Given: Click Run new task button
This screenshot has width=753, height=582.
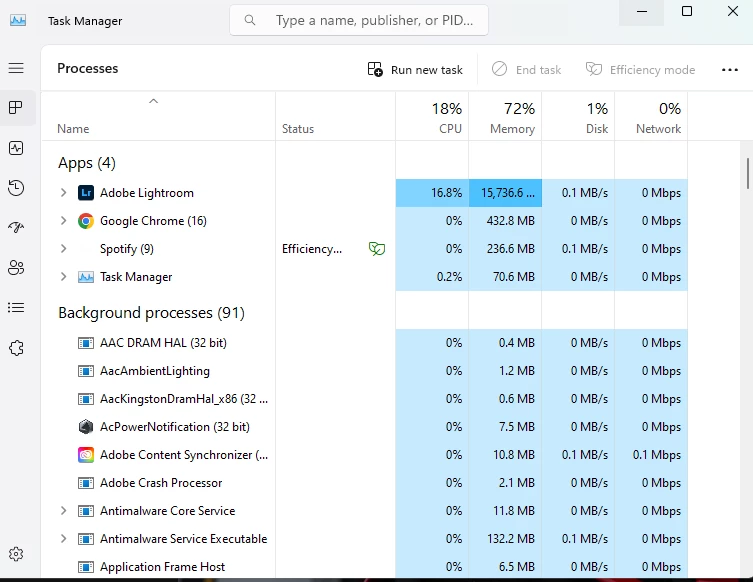Looking at the screenshot, I should pyautogui.click(x=415, y=70).
